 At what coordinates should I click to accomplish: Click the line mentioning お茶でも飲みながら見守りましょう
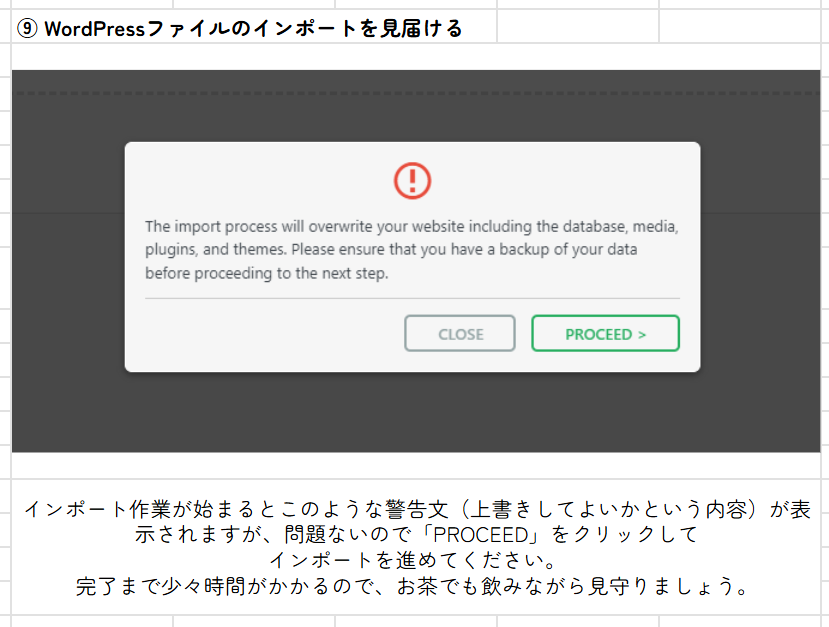[x=412, y=583]
